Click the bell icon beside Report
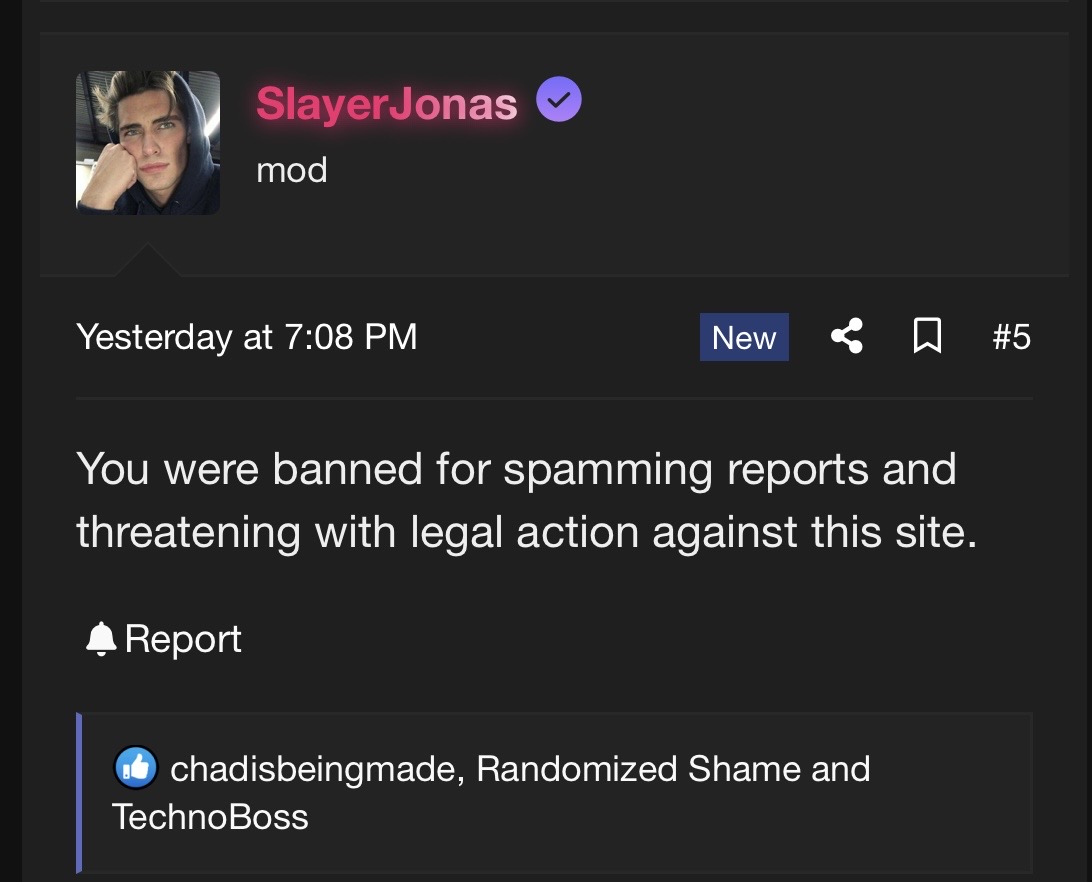The height and width of the screenshot is (882, 1092). pyautogui.click(x=101, y=639)
